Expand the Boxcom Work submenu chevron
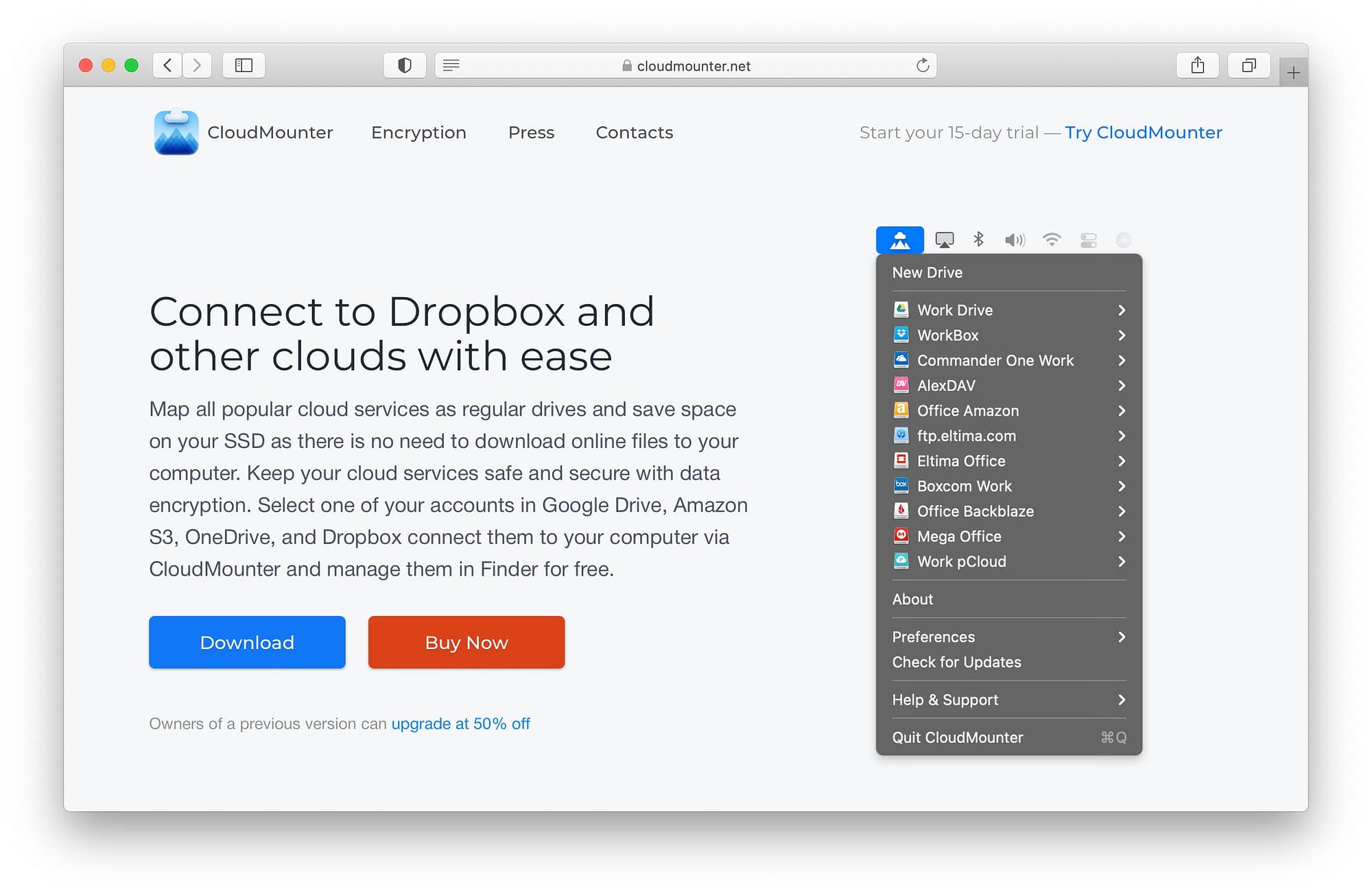This screenshot has width=1372, height=896. pos(1122,486)
